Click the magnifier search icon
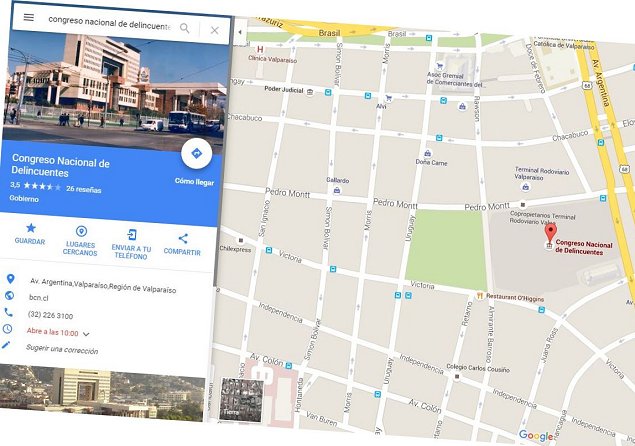Screen dimensions: 635x446 pos(185,28)
